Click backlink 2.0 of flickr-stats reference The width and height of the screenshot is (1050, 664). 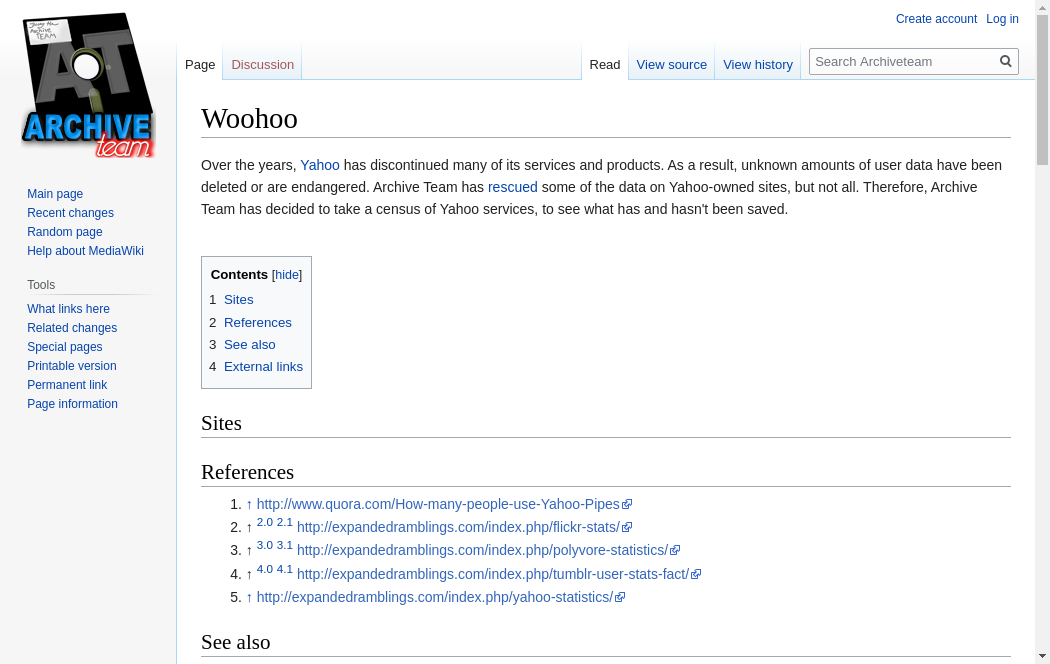tap(264, 522)
